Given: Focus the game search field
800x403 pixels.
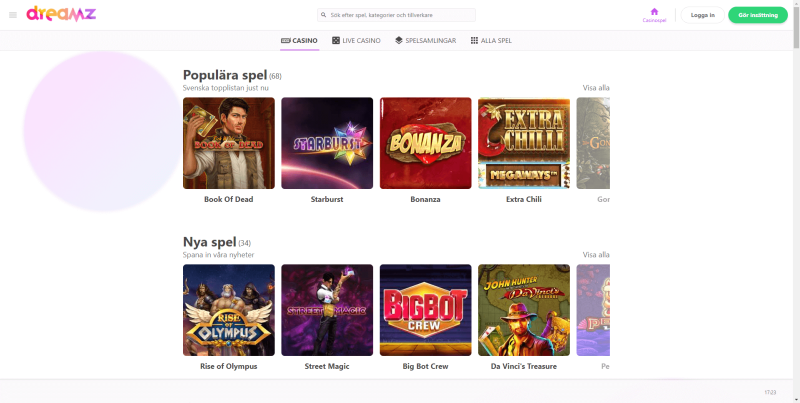Looking at the screenshot, I should [x=396, y=15].
